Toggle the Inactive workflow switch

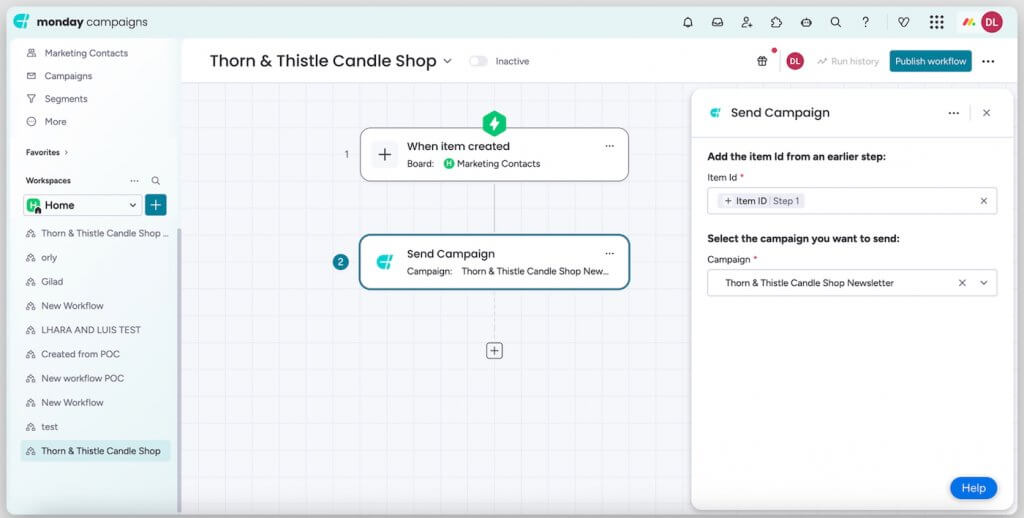(478, 61)
